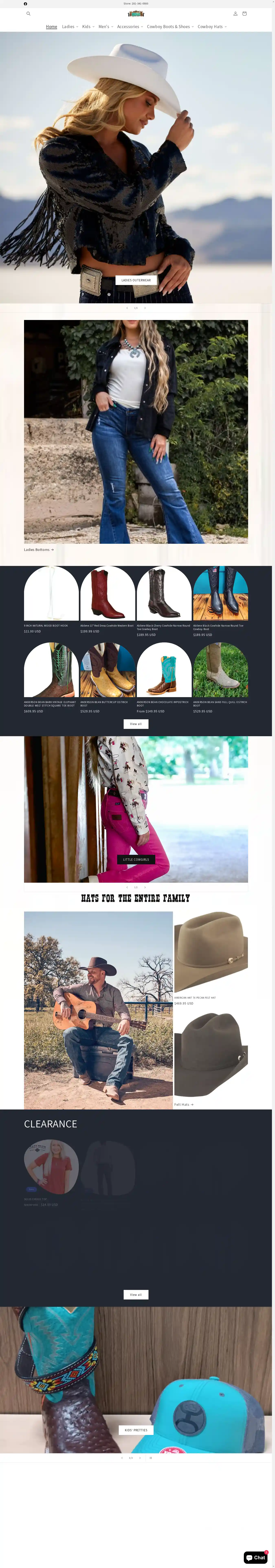Pause the bottom slideshow autoplay
275x1568 pixels.
click(151, 1458)
